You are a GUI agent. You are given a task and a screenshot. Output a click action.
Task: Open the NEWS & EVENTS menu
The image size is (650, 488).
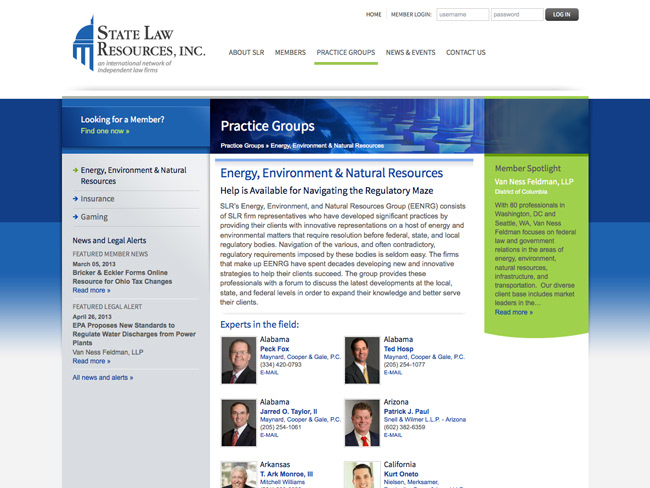coord(410,53)
